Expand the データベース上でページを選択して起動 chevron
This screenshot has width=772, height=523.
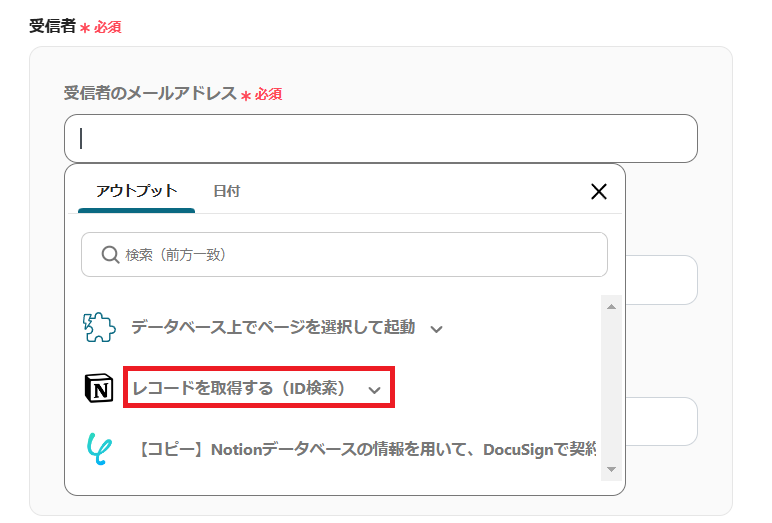click(436, 329)
